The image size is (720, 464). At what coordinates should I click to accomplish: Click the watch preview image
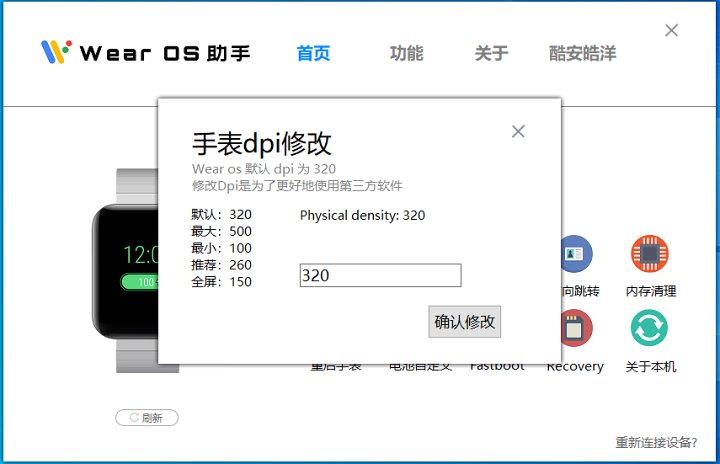coord(125,271)
